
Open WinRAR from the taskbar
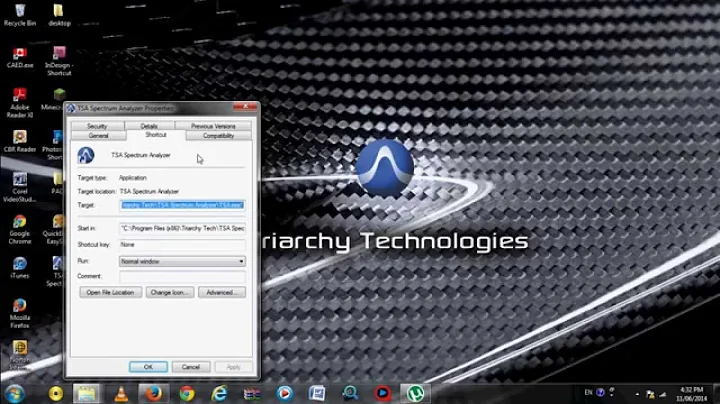pos(252,394)
